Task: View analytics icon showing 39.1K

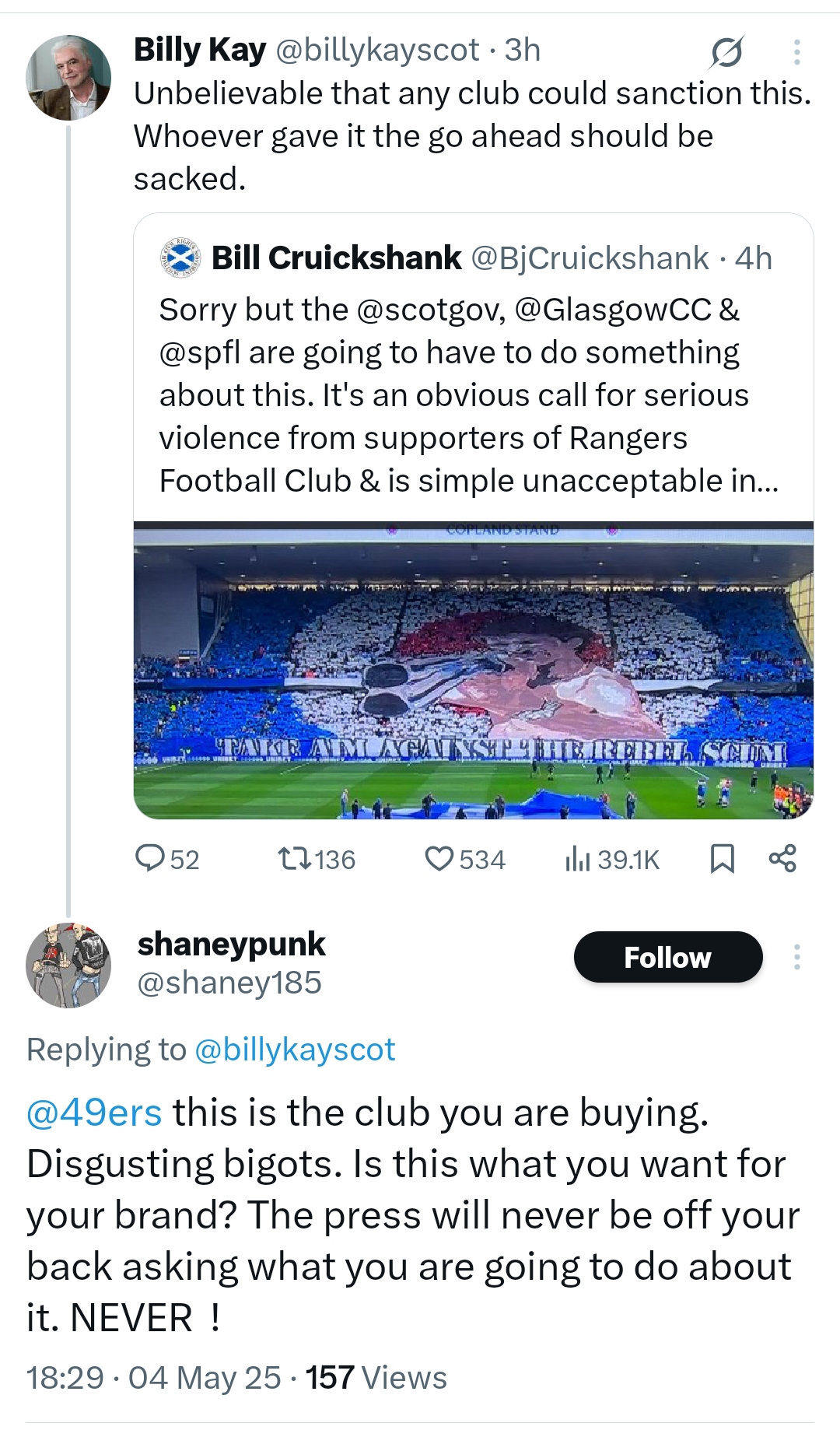Action: [612, 859]
